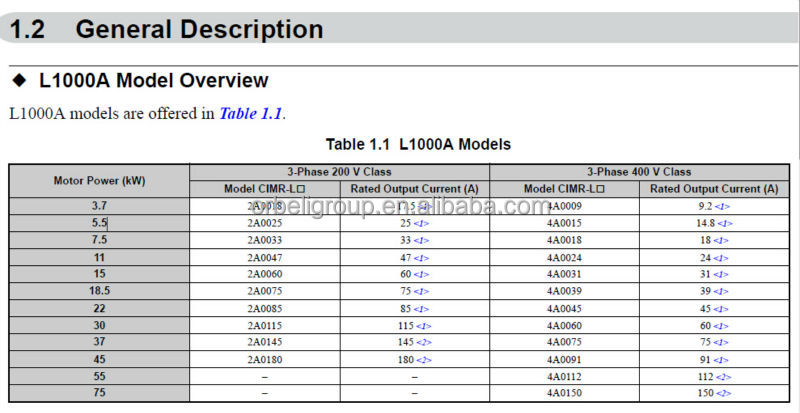Open footnote <1> beside 31 A current

[x=720, y=275]
